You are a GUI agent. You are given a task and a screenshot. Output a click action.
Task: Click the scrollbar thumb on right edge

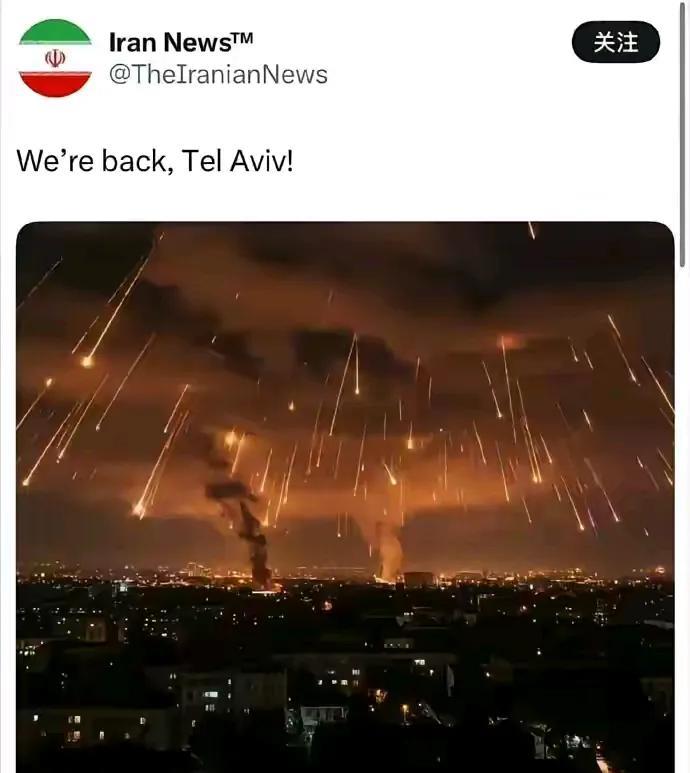coord(683,133)
